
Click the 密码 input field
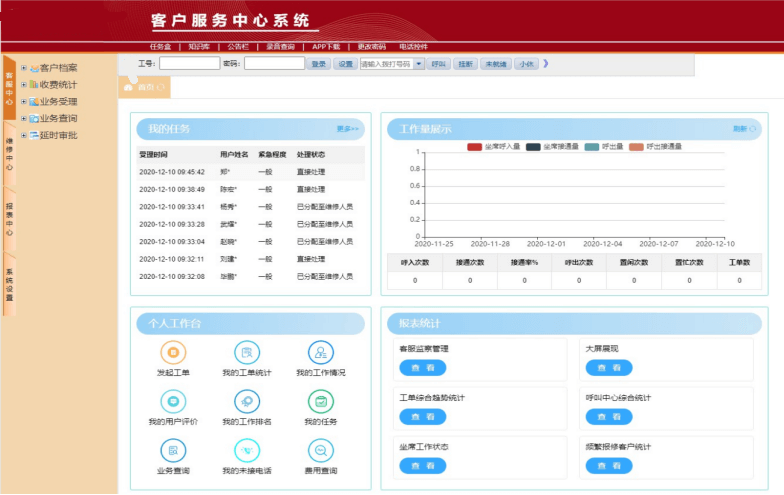[x=274, y=64]
